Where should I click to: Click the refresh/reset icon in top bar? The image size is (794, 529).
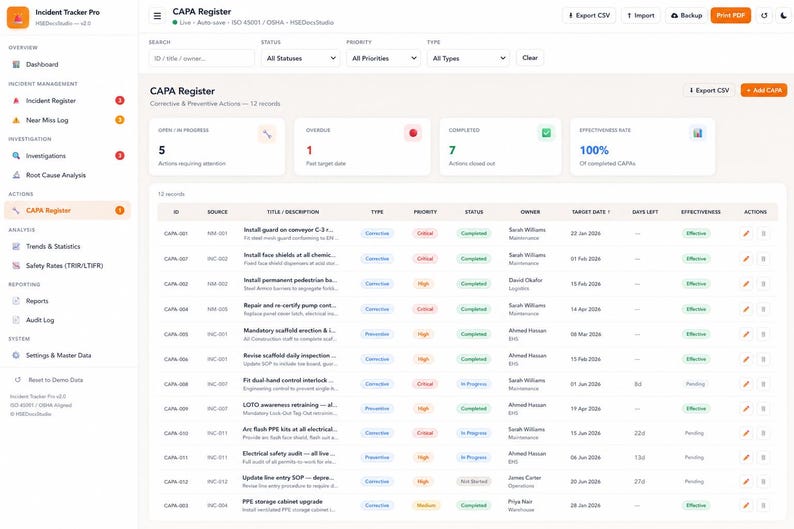tap(764, 16)
